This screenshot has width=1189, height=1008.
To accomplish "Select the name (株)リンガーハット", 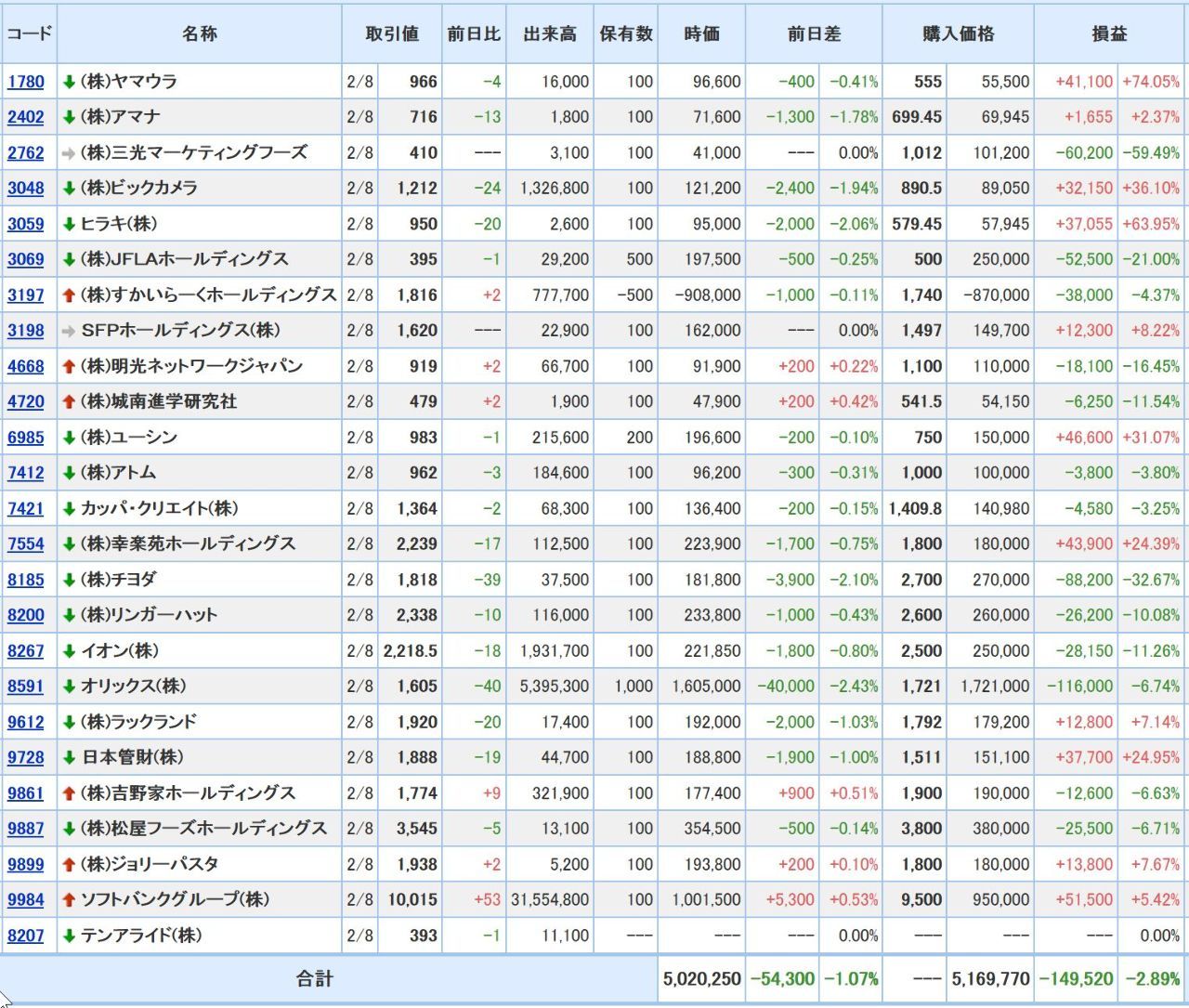I will point(149,615).
